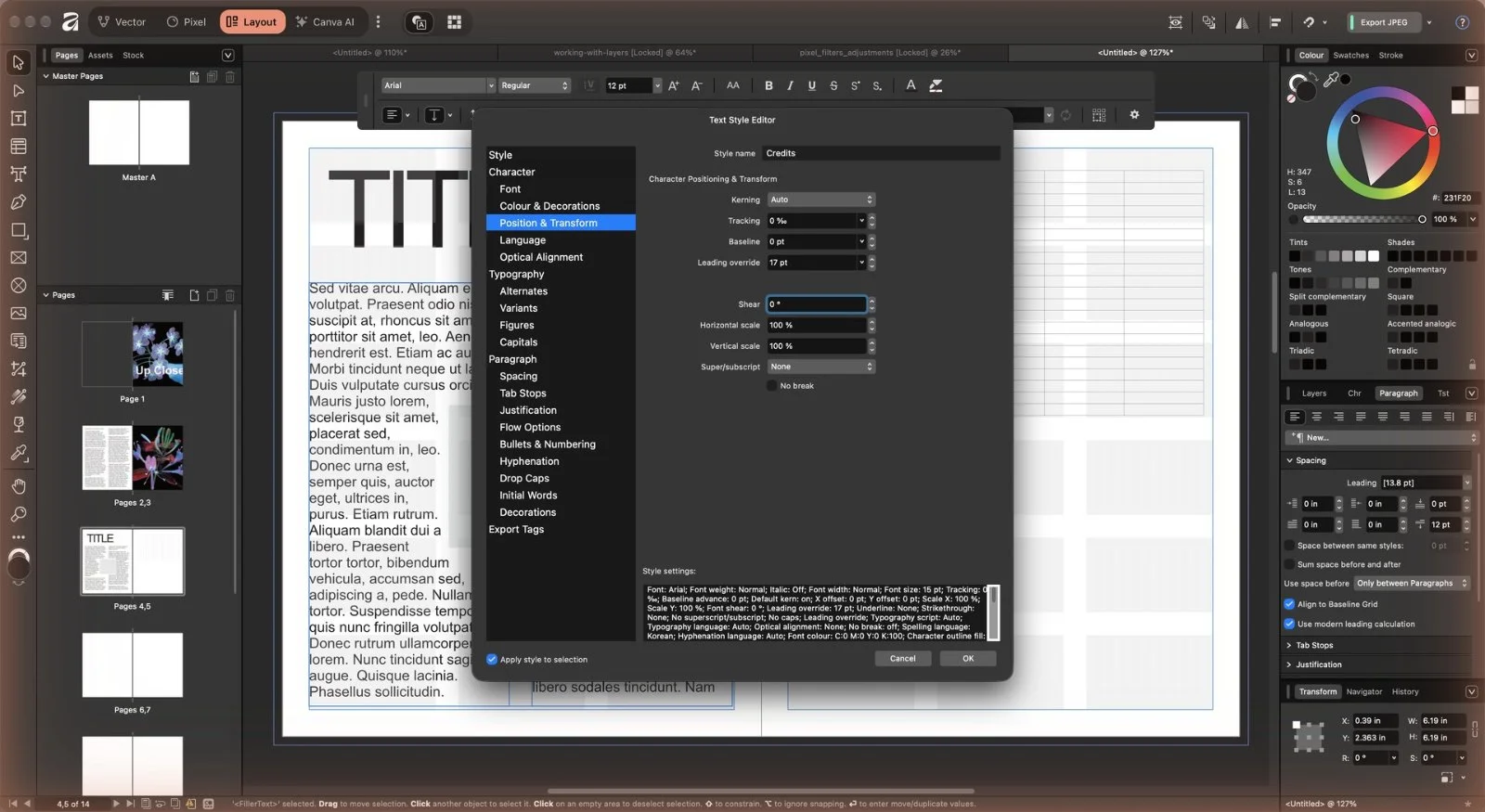Confirm with the OK button
The image size is (1485, 812).
click(x=968, y=659)
